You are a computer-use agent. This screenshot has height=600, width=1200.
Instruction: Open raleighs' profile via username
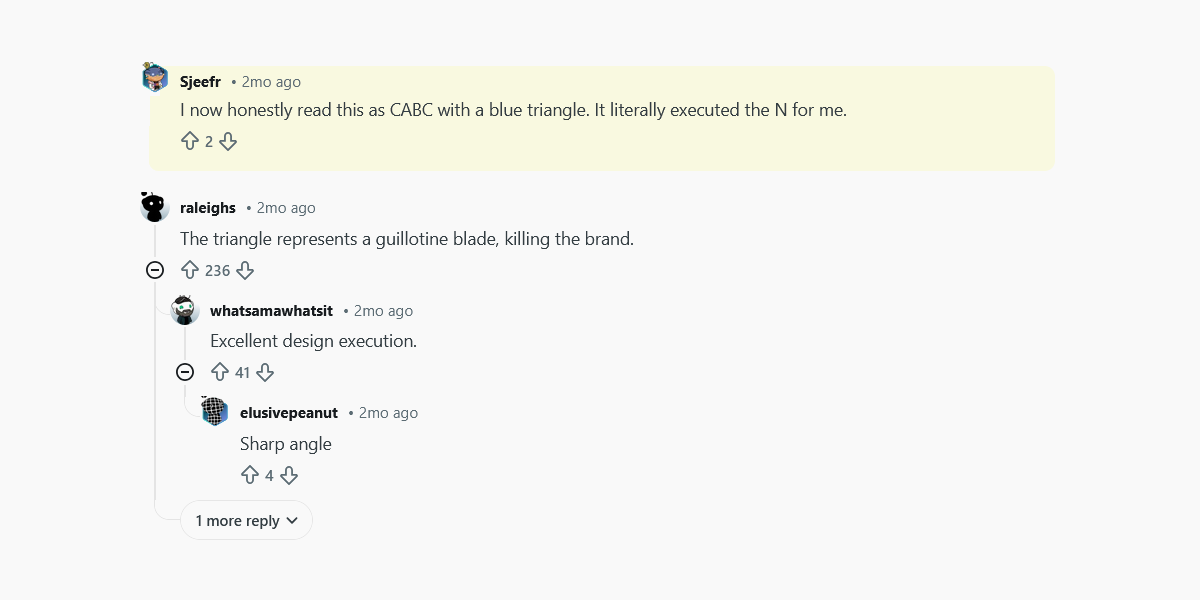(x=207, y=208)
